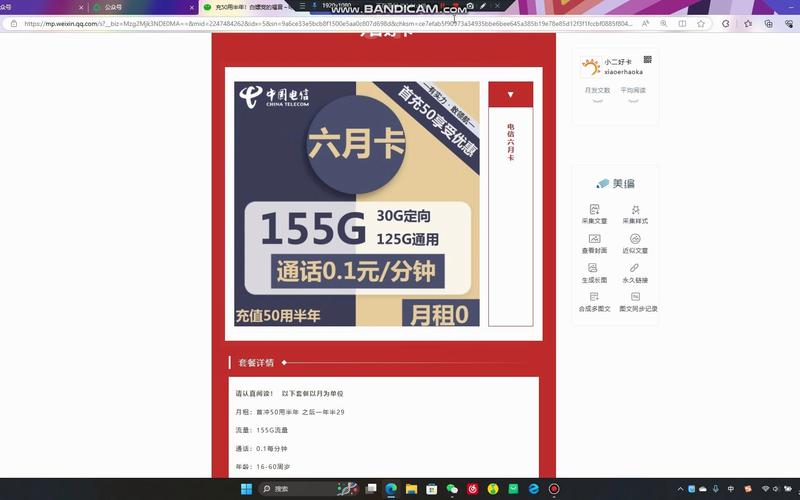
Task: Click the microphone icon in system tray
Action: click(x=716, y=489)
